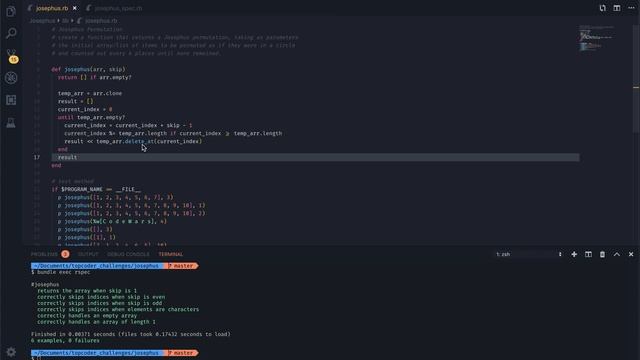Open the Manage settings gear

11,352
